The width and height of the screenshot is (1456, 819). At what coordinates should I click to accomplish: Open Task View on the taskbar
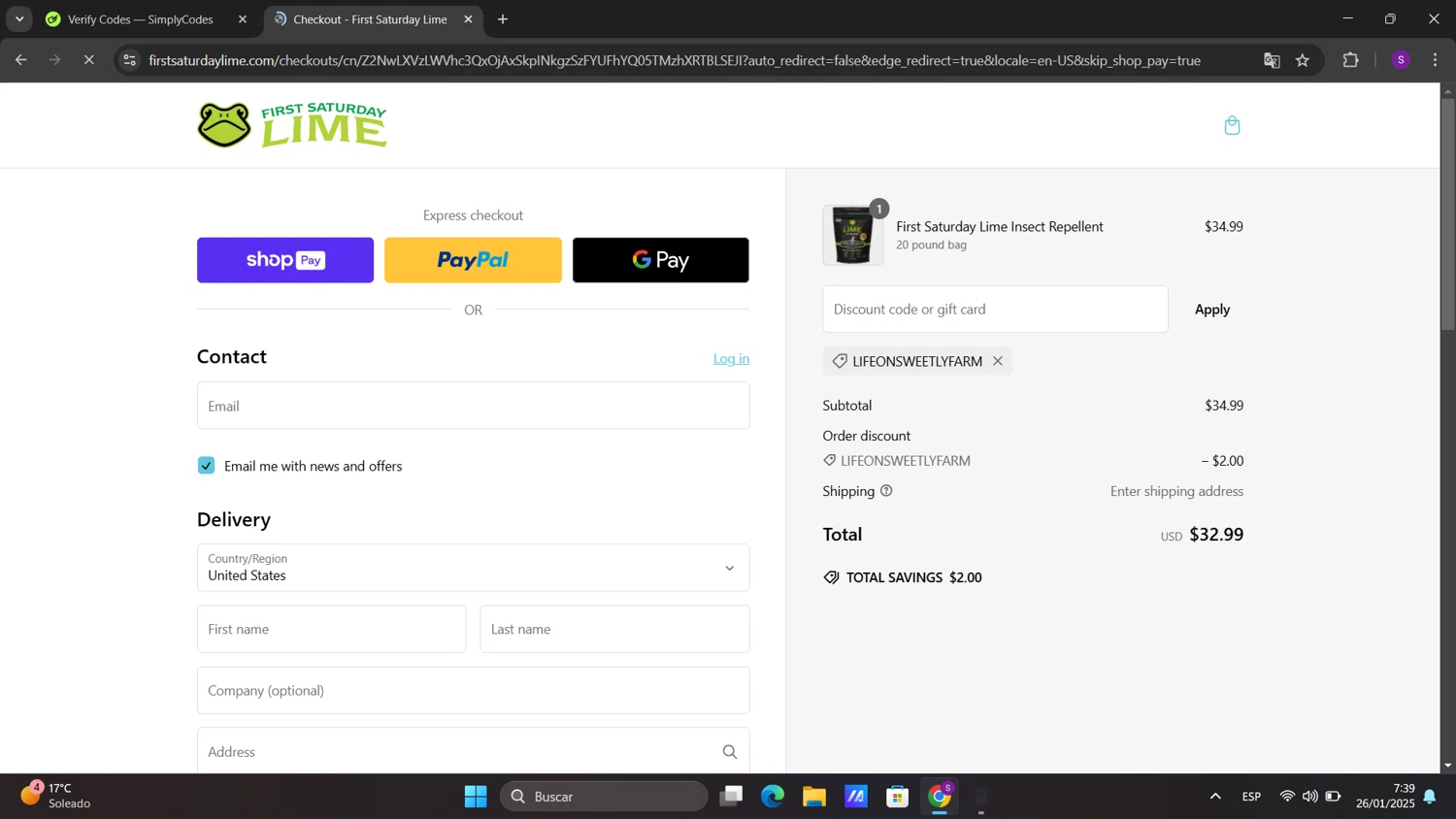731,797
